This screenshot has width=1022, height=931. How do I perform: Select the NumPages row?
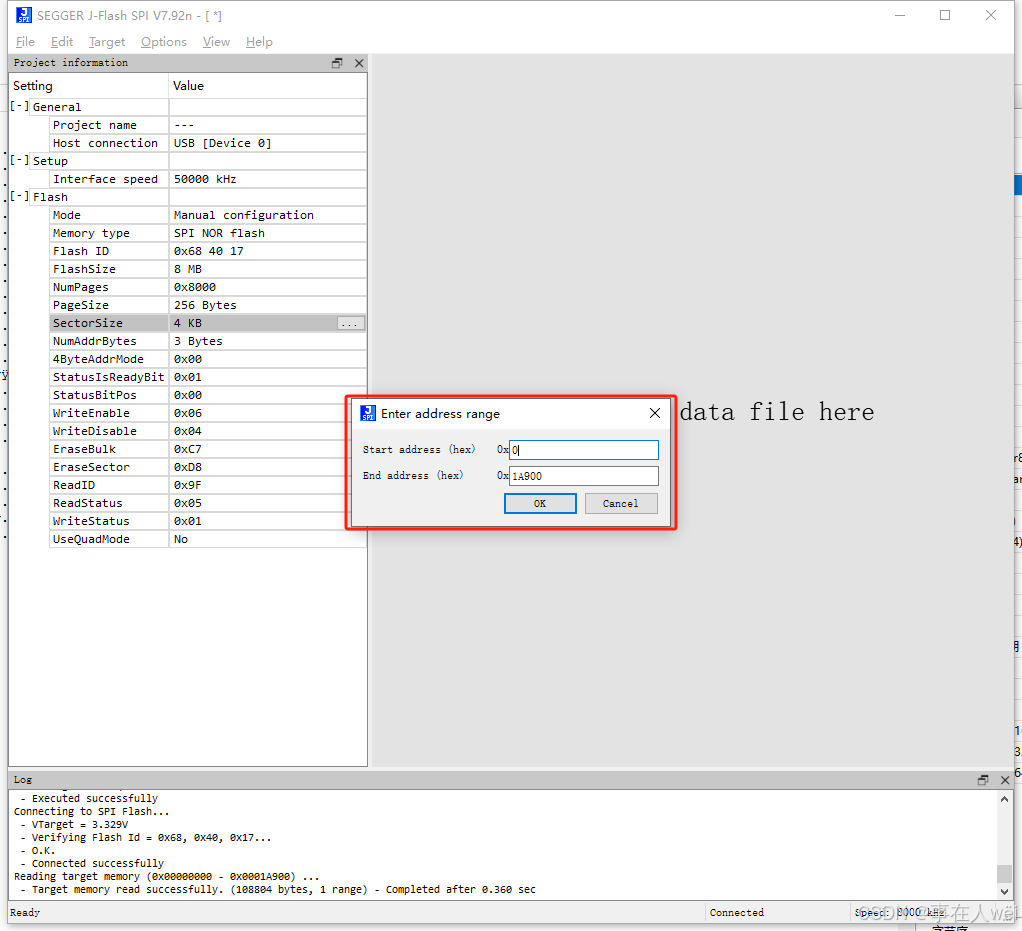point(208,288)
